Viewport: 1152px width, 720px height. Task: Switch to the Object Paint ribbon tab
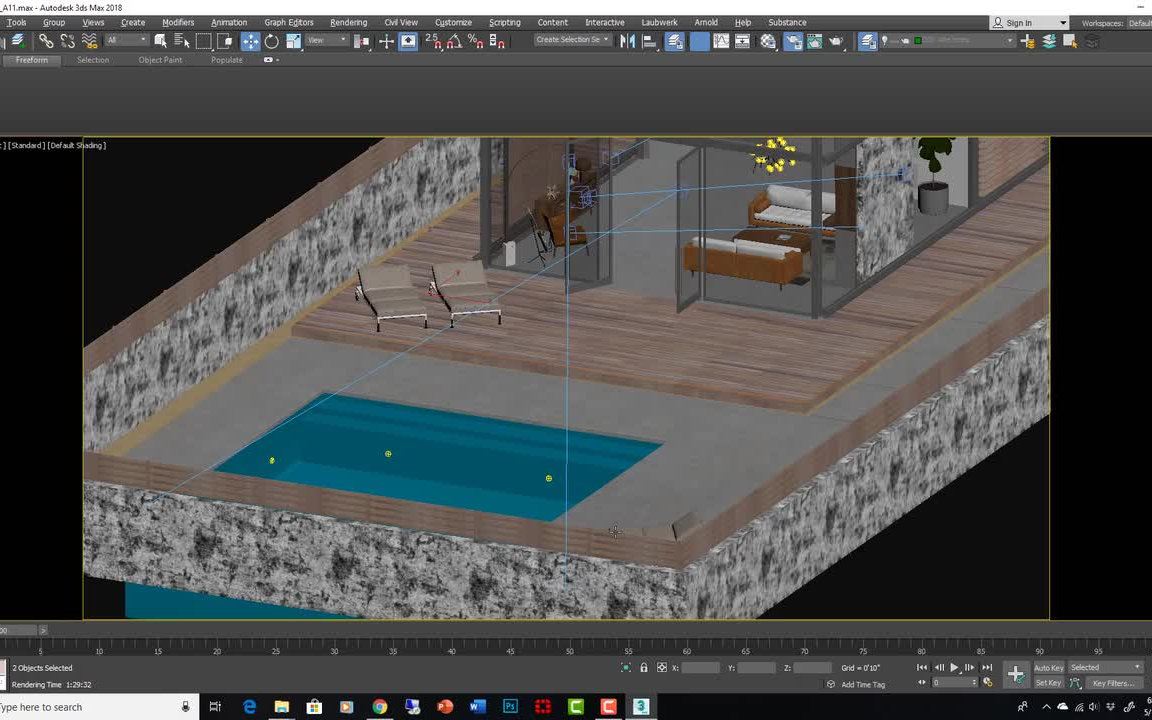click(x=160, y=60)
